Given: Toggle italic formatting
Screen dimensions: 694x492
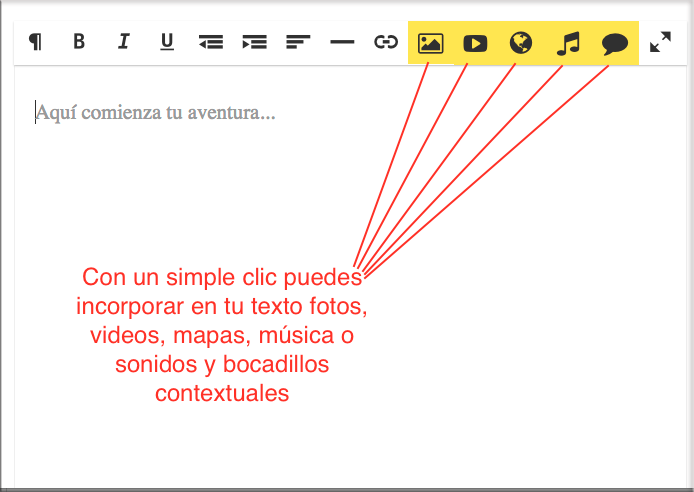Looking at the screenshot, I should (124, 42).
